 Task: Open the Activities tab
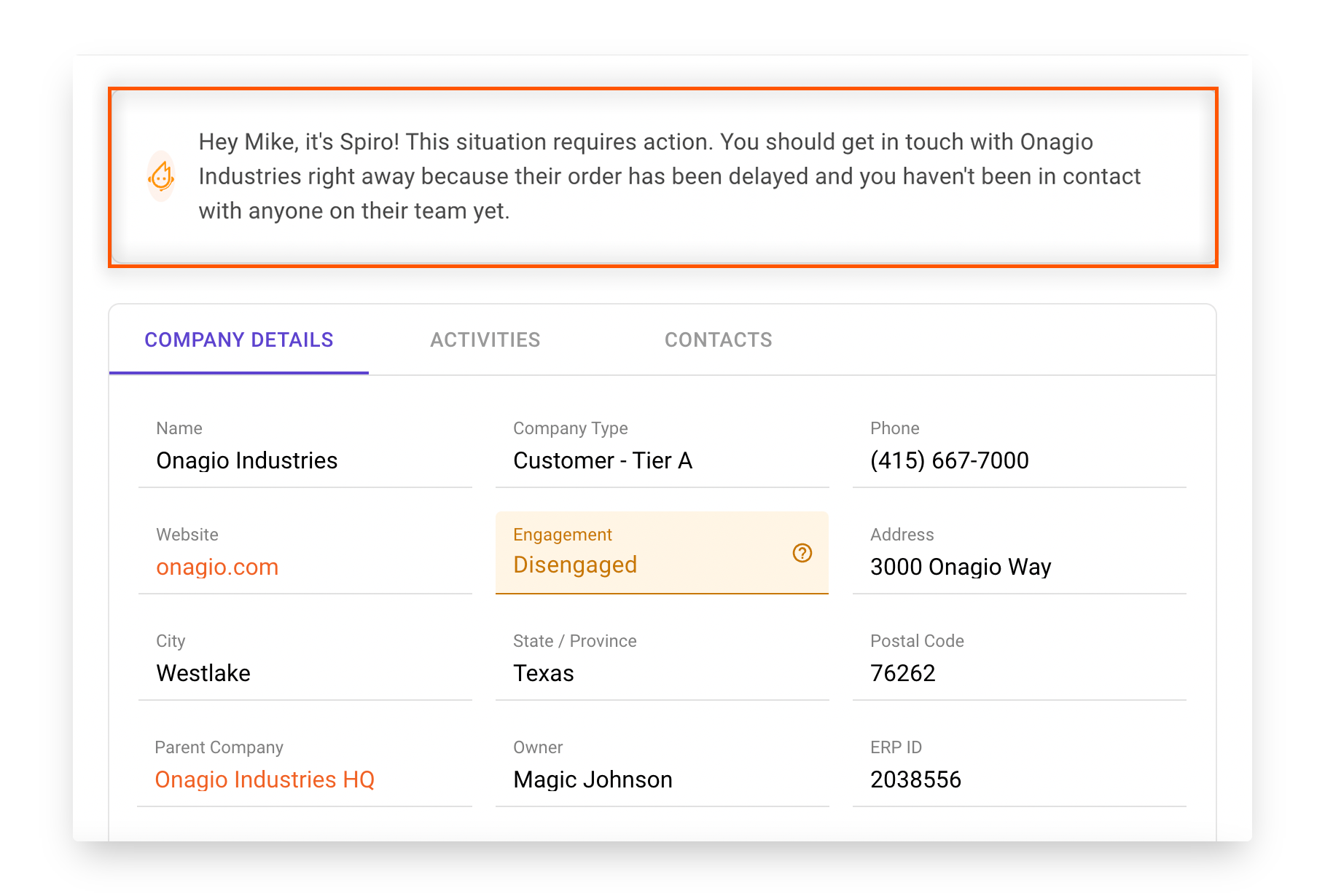[x=485, y=339]
